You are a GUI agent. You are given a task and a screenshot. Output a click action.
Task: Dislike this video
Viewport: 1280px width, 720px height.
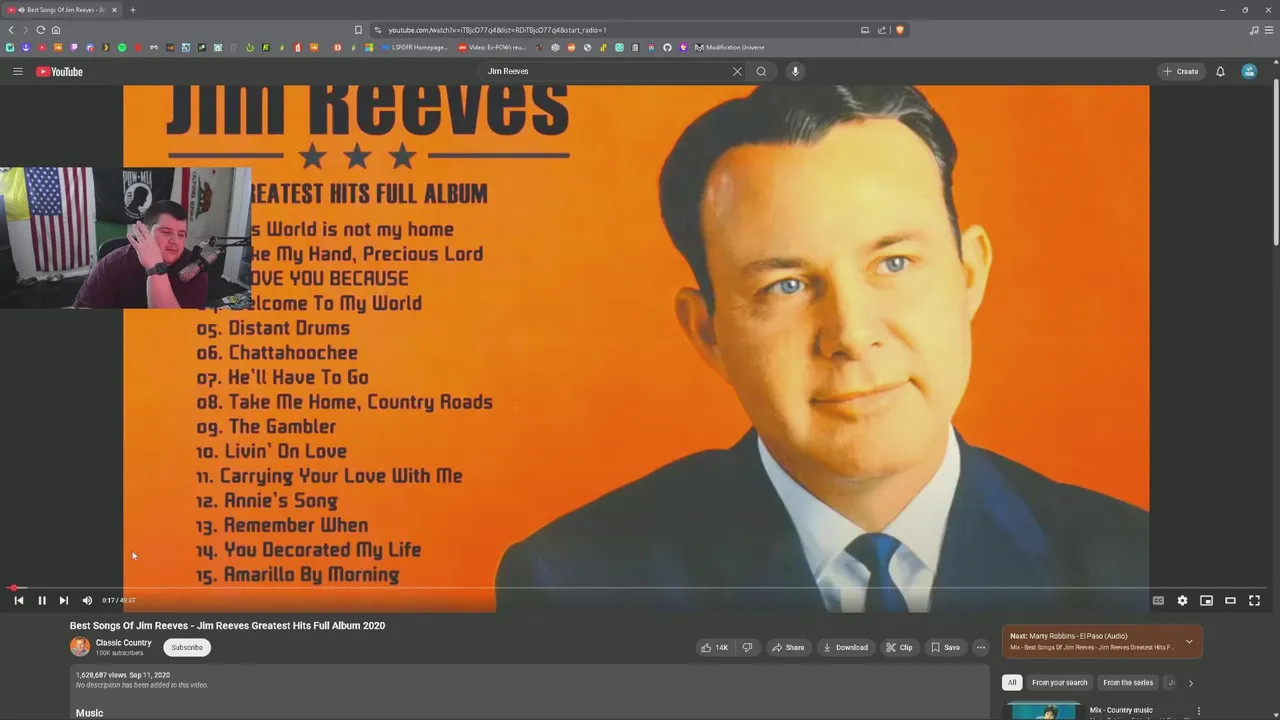[x=747, y=647]
